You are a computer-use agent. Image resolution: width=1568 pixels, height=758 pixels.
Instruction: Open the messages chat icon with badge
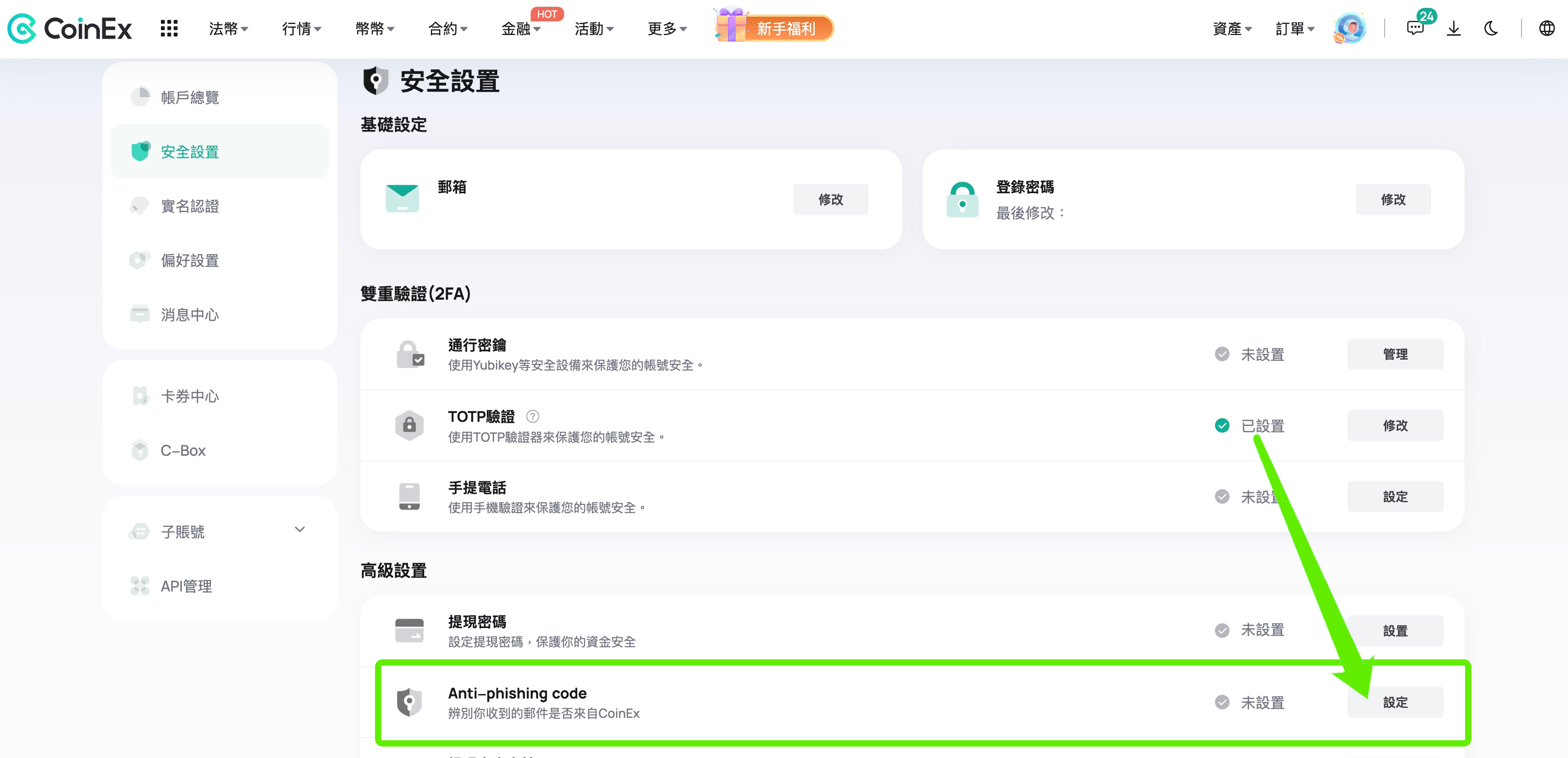[1414, 29]
